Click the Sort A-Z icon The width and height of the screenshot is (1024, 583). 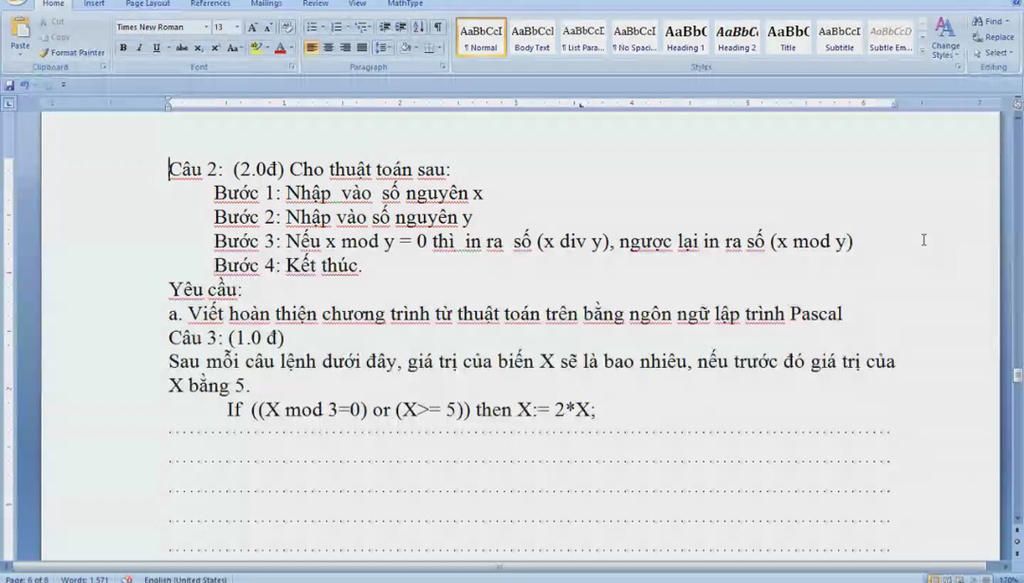click(x=419, y=27)
